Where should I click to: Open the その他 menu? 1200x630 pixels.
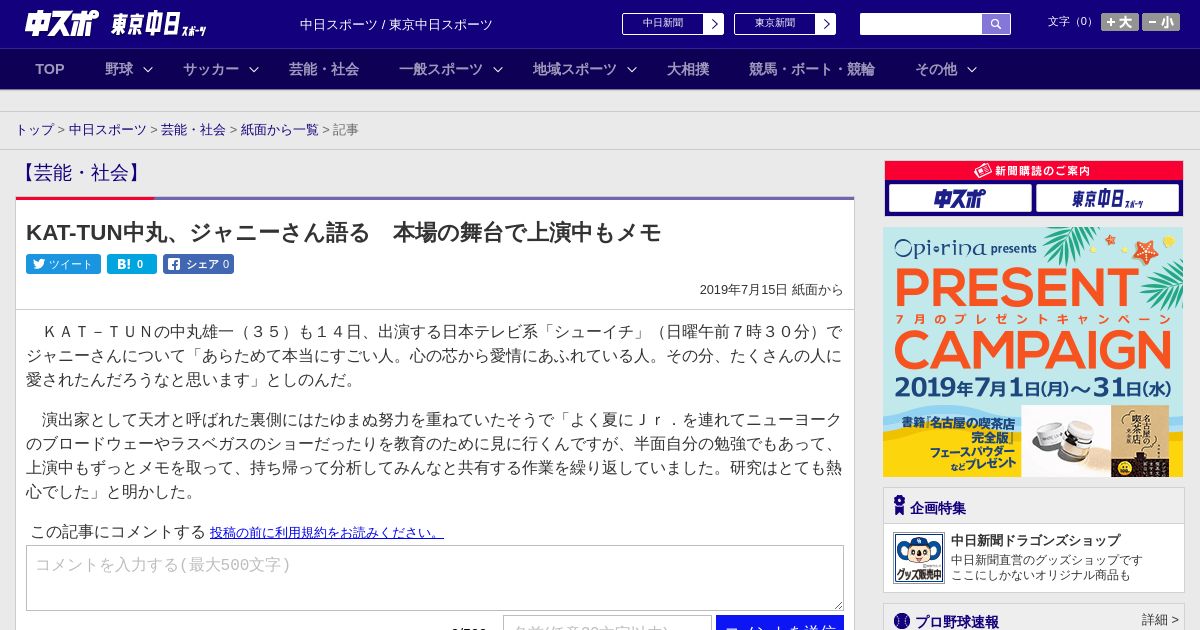[x=936, y=69]
